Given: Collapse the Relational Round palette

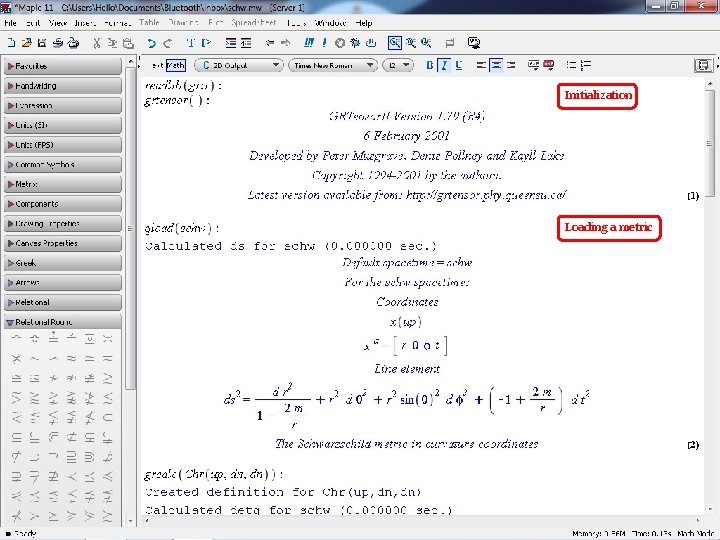Looking at the screenshot, I should 63,322.
